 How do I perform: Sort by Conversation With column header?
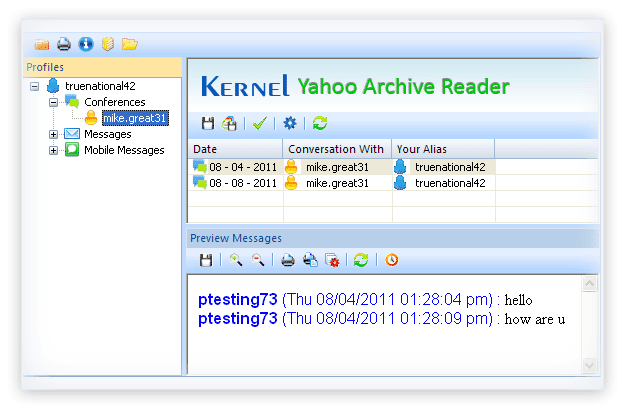coord(337,149)
